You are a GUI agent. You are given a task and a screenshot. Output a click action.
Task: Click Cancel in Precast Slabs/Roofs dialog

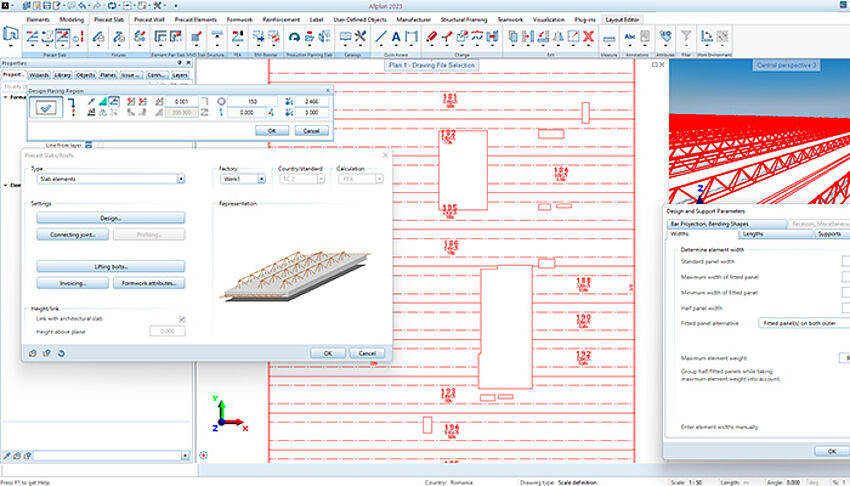click(x=366, y=353)
